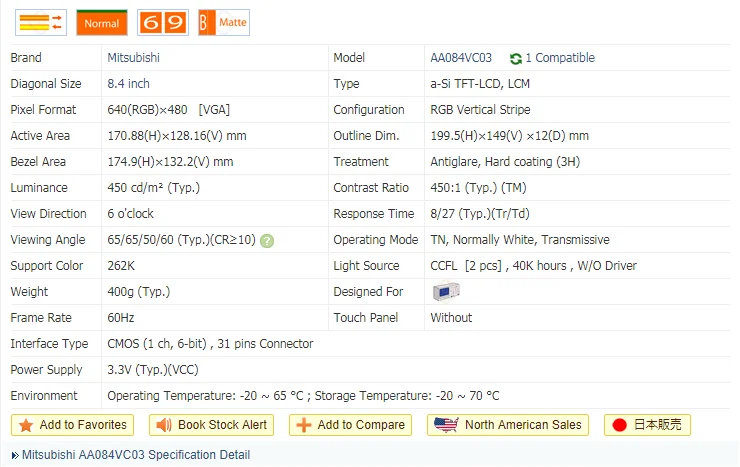Select the text 199.5(H)×149(V) ×12(D) mm
This screenshot has width=740, height=467.
coord(510,136)
